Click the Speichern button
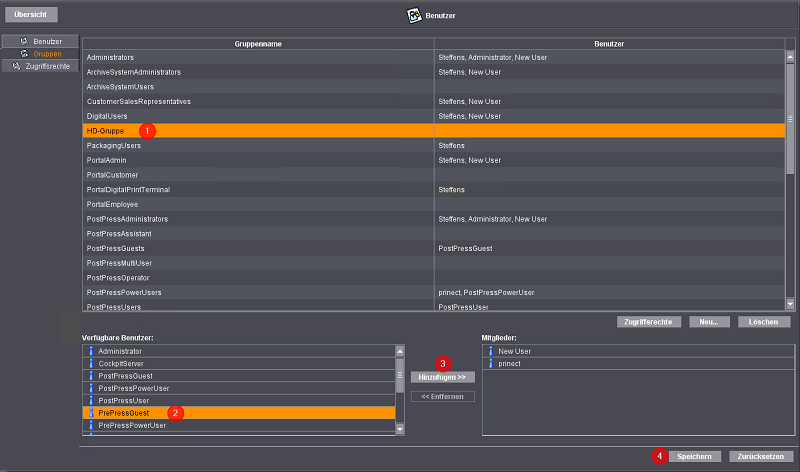Screen dimensions: 800x472 [x=694, y=456]
